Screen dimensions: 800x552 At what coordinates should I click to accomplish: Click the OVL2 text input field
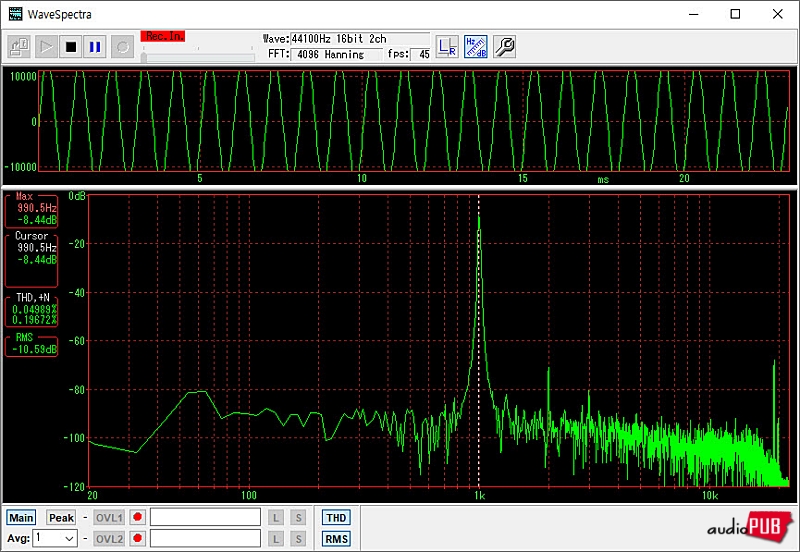coord(205,539)
